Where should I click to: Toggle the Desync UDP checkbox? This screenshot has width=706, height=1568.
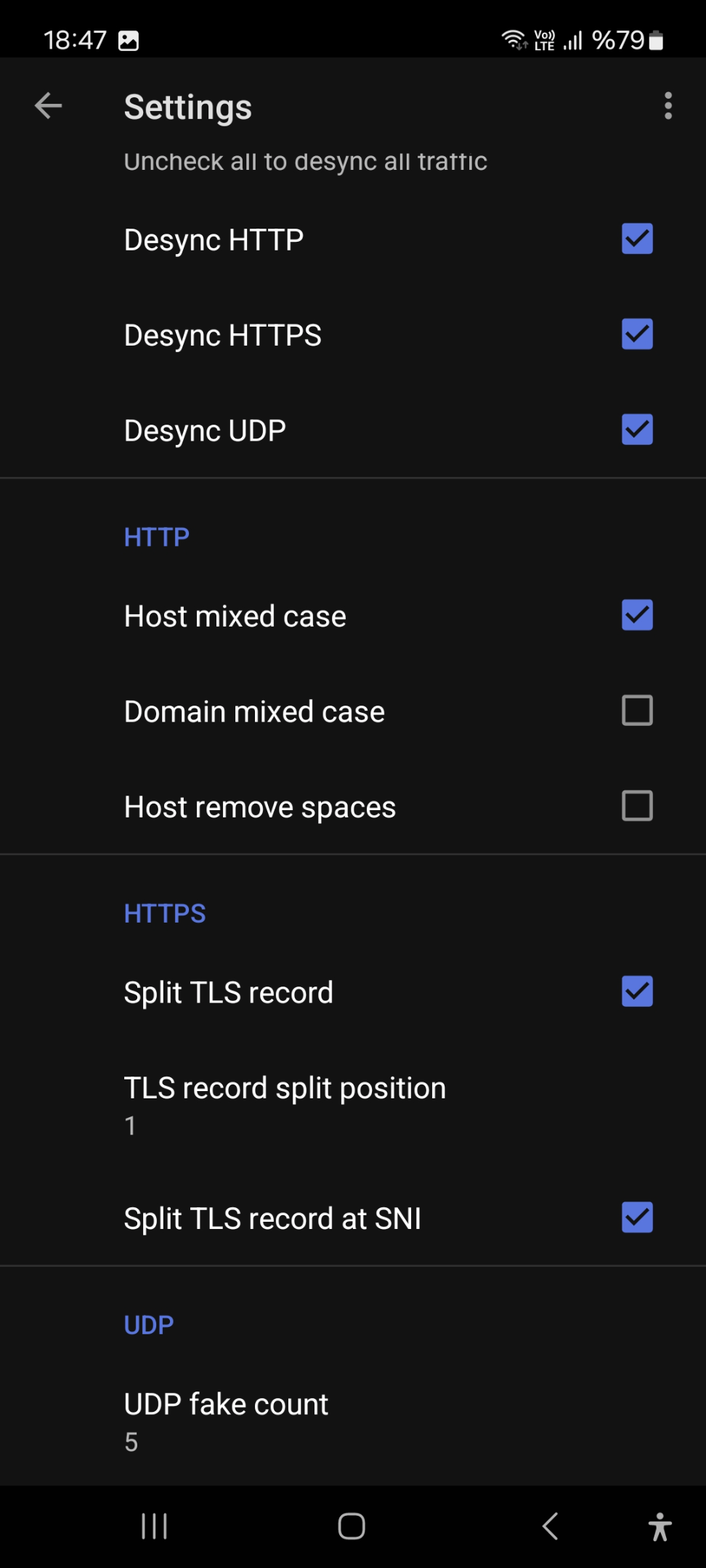coord(637,429)
